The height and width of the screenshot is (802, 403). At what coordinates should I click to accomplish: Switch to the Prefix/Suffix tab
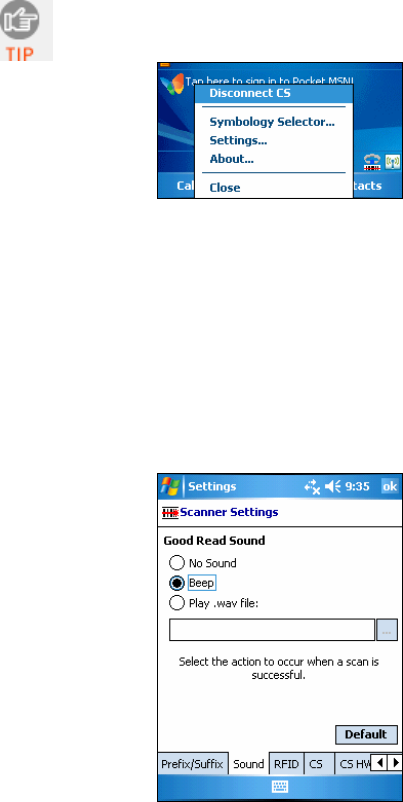tap(192, 764)
